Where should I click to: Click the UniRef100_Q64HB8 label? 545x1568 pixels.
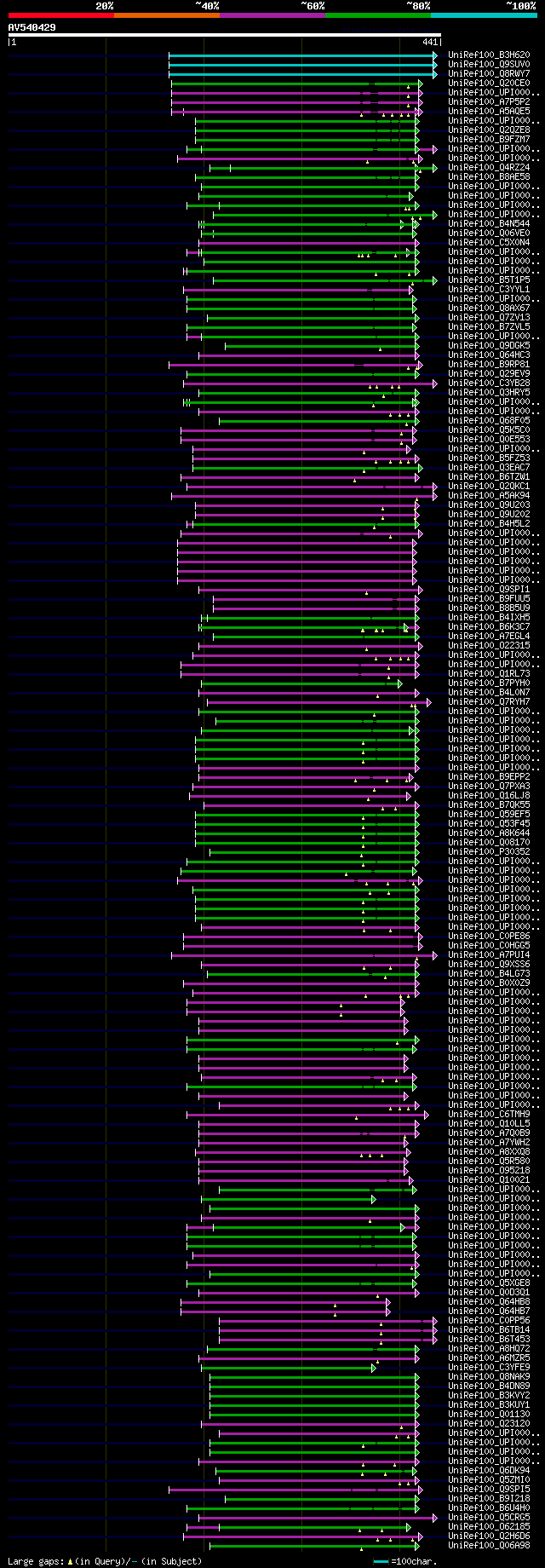(489, 1302)
